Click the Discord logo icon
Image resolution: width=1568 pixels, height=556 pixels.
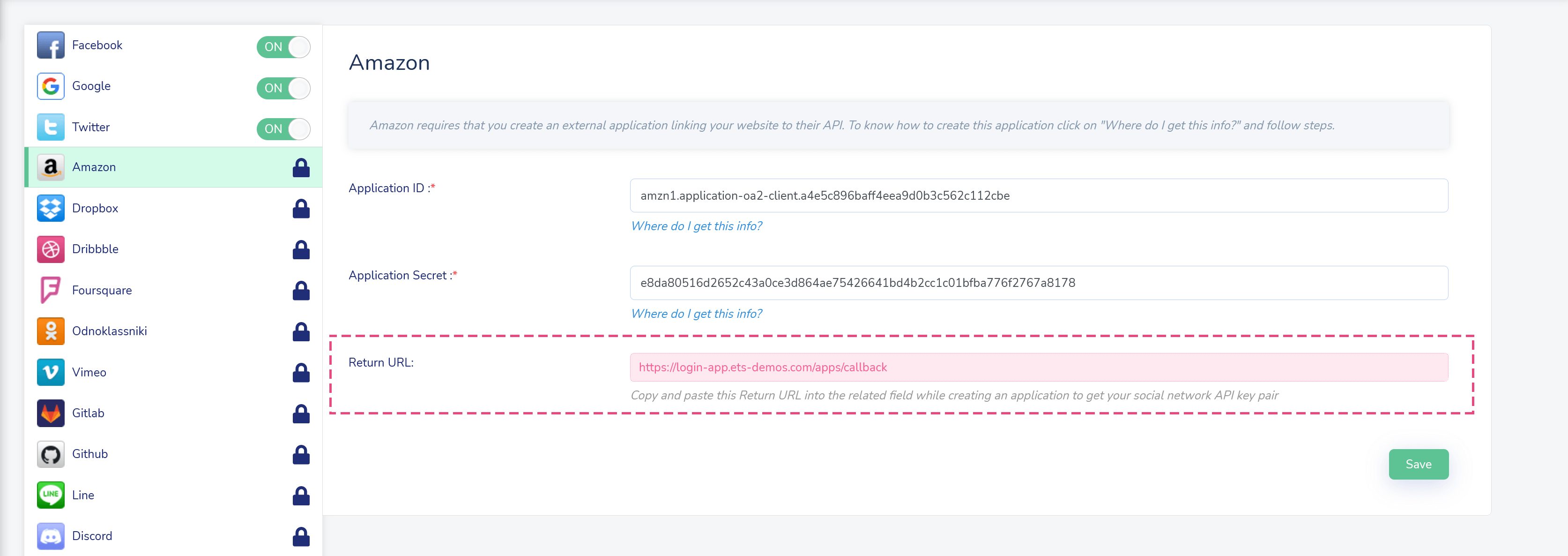point(51,536)
